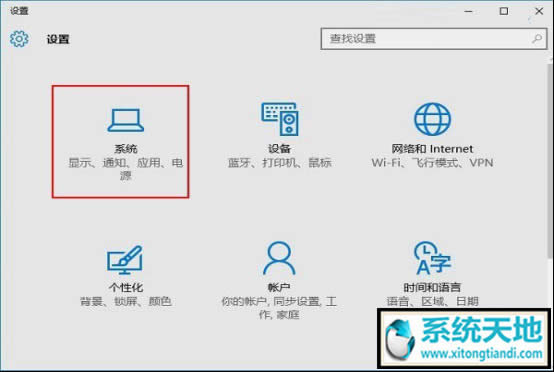This screenshot has height=372, width=554.
Task: Maximize the 设置 window
Action: (x=504, y=11)
